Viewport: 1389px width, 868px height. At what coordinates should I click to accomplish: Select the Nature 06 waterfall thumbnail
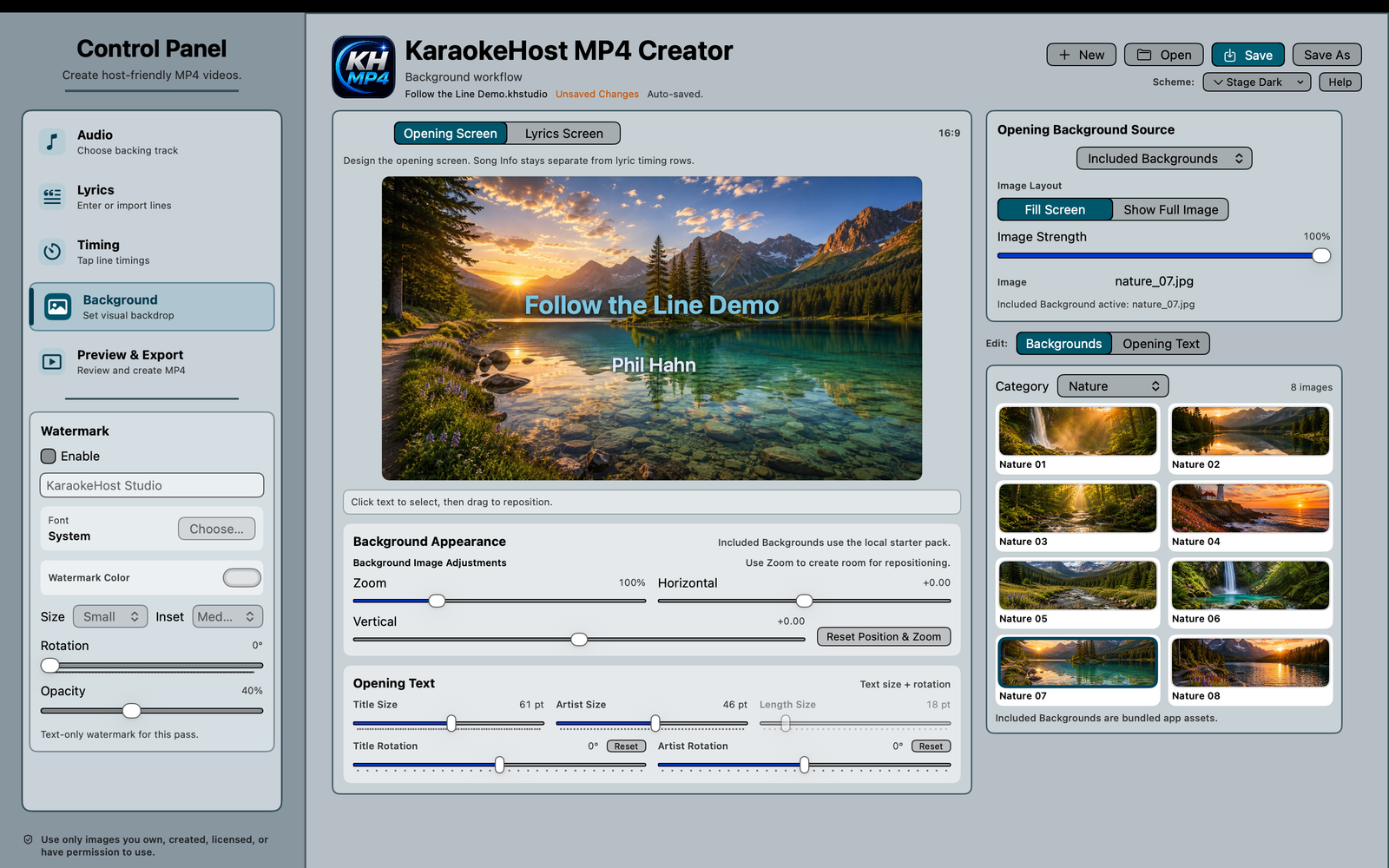pos(1250,585)
